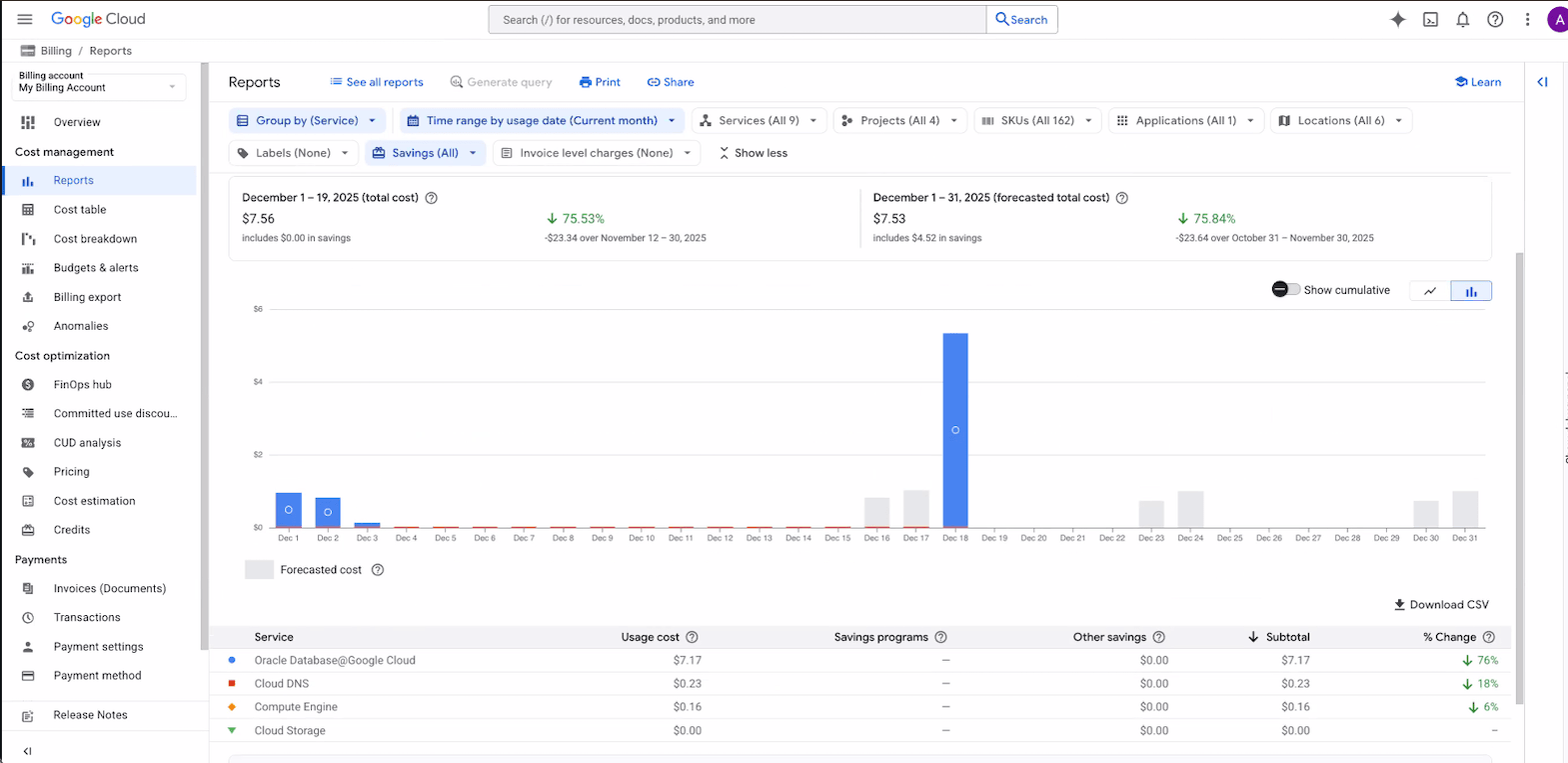Click the Google Cloud logo

click(x=98, y=19)
